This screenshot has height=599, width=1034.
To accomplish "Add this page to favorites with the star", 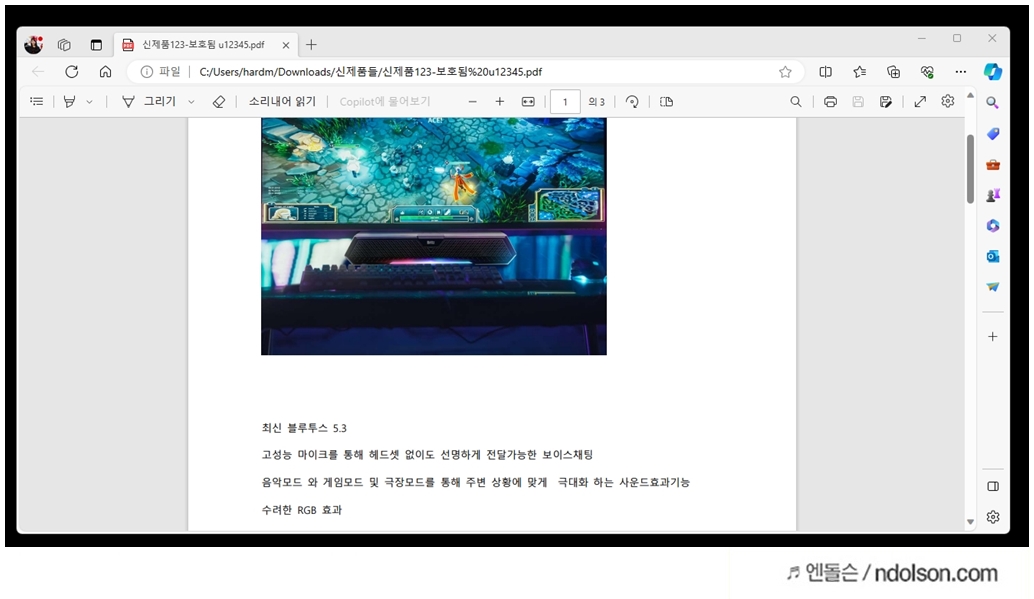I will (785, 72).
